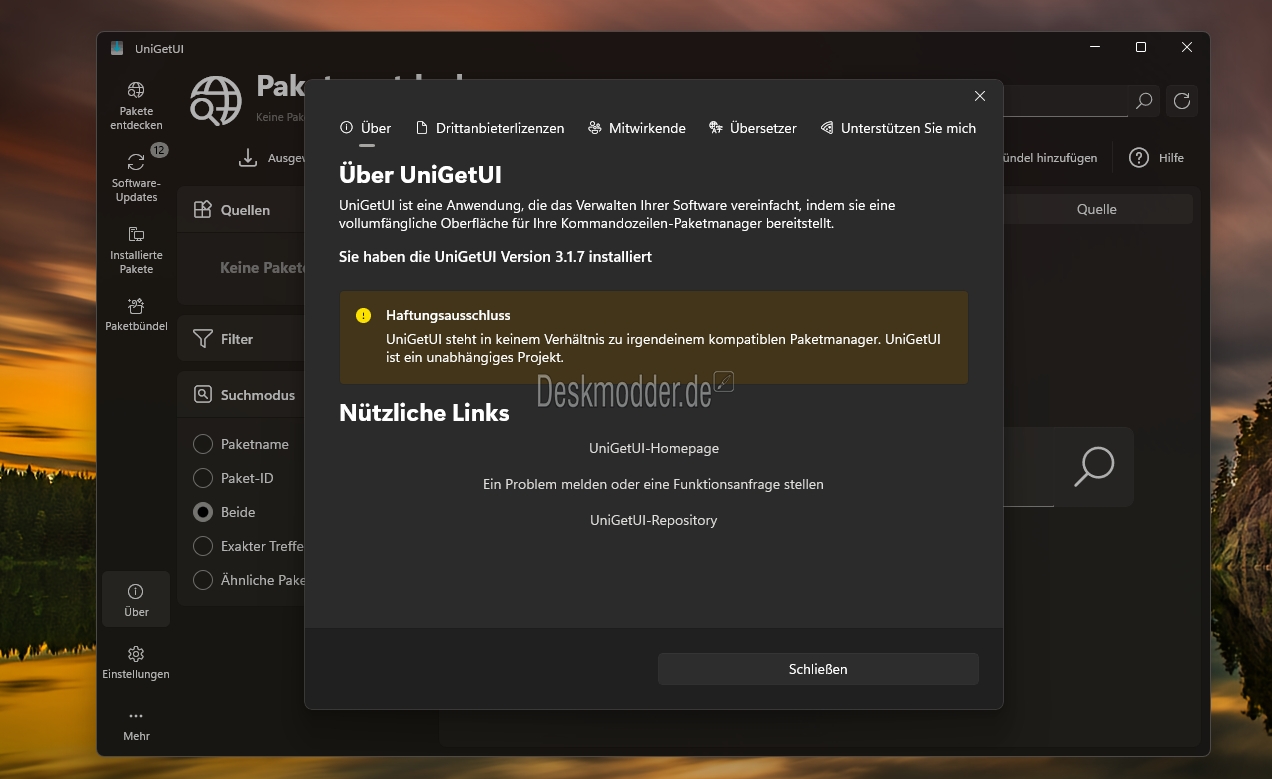This screenshot has width=1272, height=779.
Task: Minimize the UniGetUI window
Action: (x=1095, y=47)
